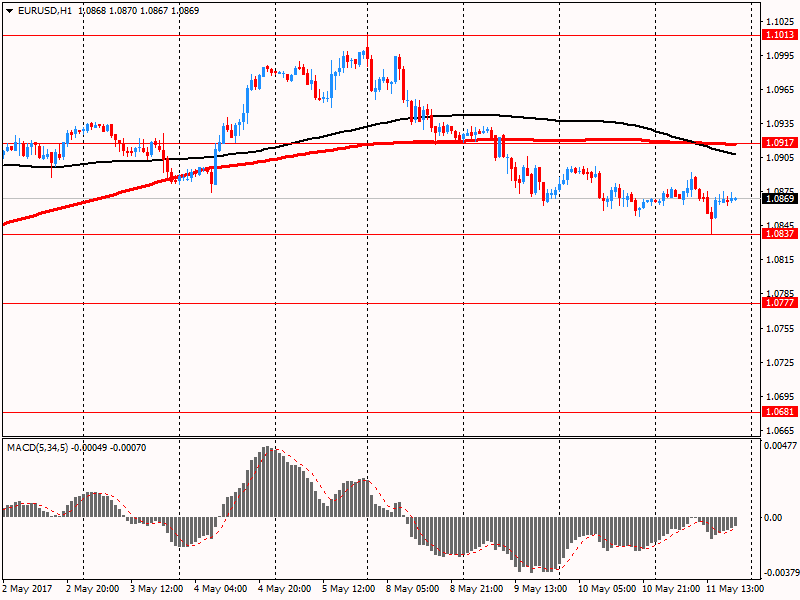Click the 10 May 21:00 time label

(670, 589)
